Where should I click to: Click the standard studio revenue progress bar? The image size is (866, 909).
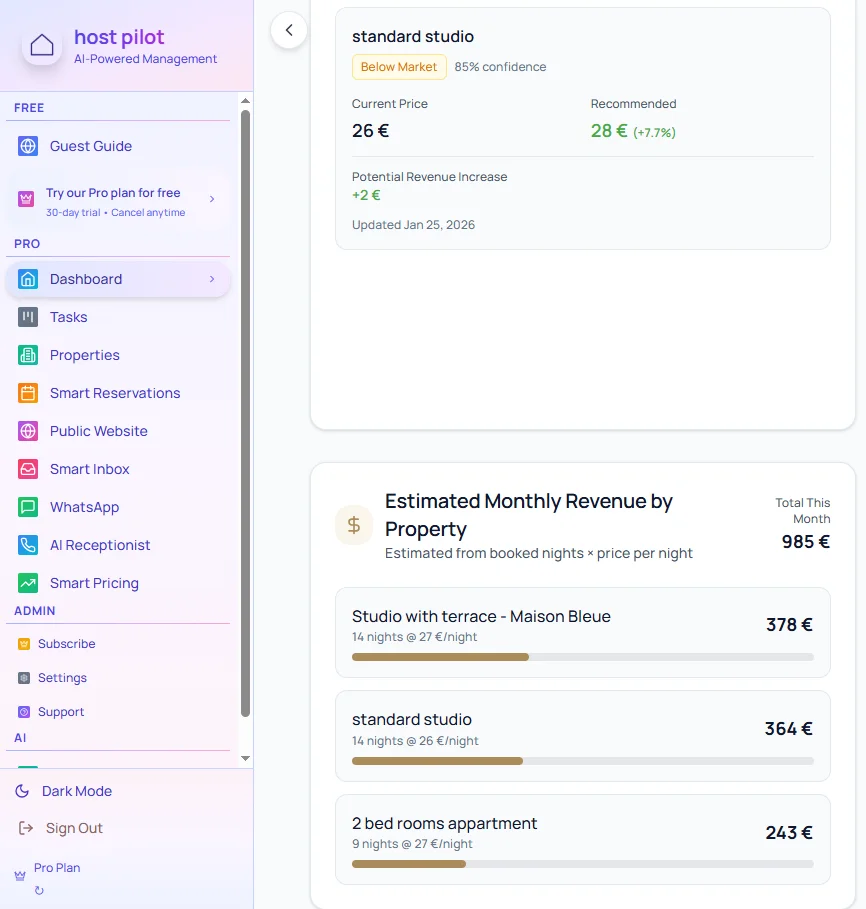[582, 761]
